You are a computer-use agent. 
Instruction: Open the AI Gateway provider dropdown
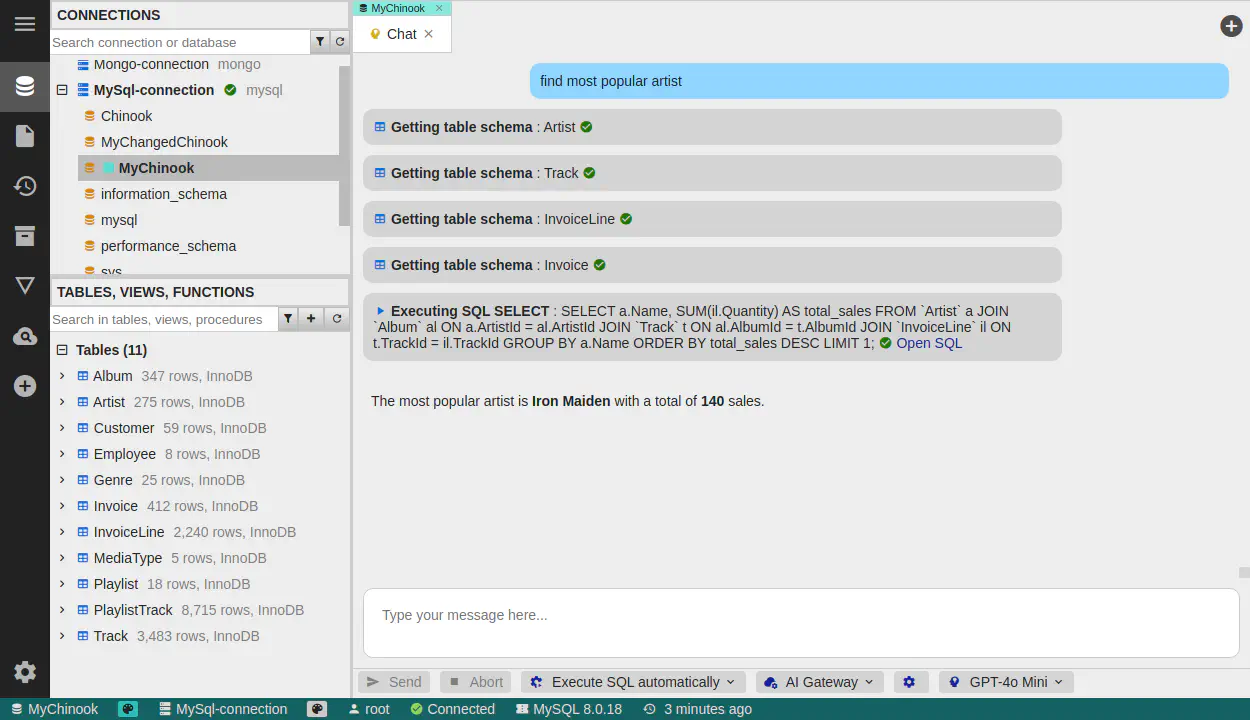(819, 682)
